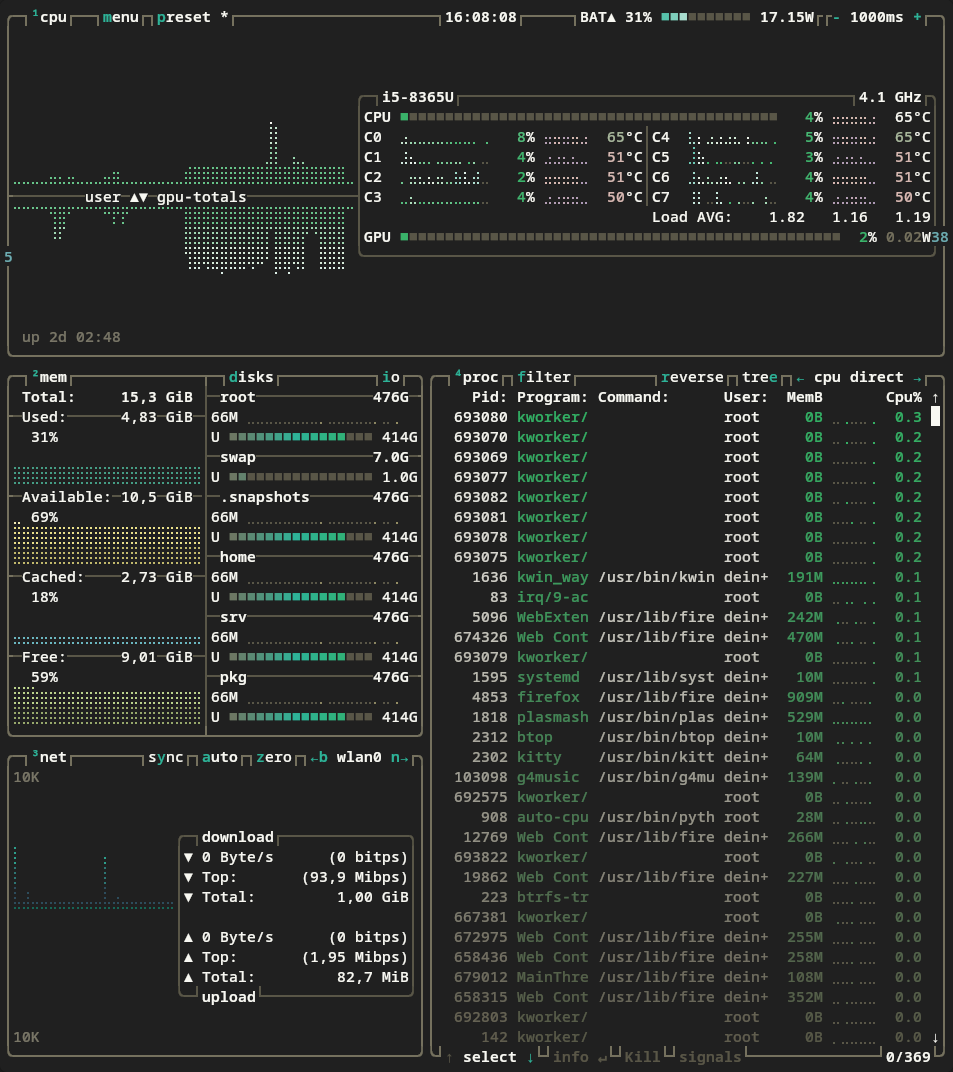The image size is (953, 1072).
Task: Click the wlan0 interface label
Action: [359, 757]
